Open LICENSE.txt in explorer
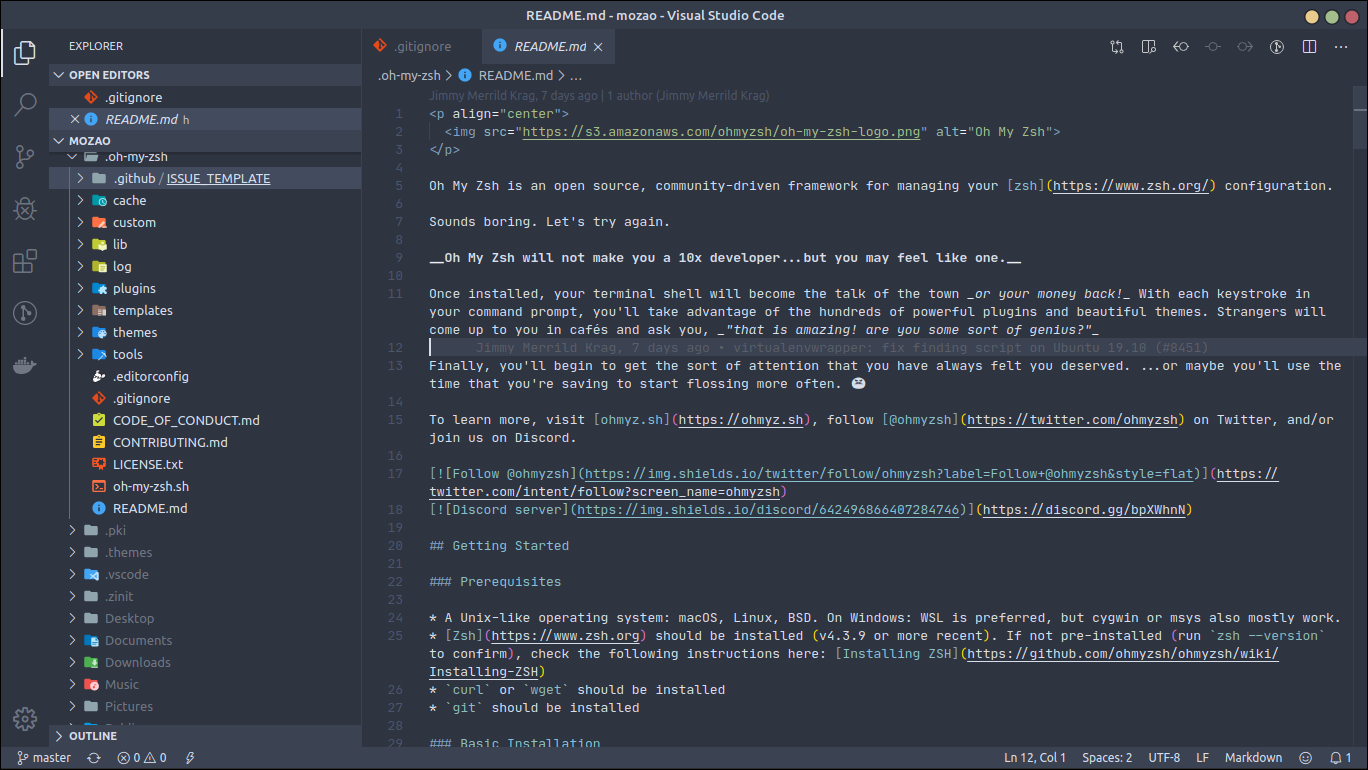 coord(205,464)
